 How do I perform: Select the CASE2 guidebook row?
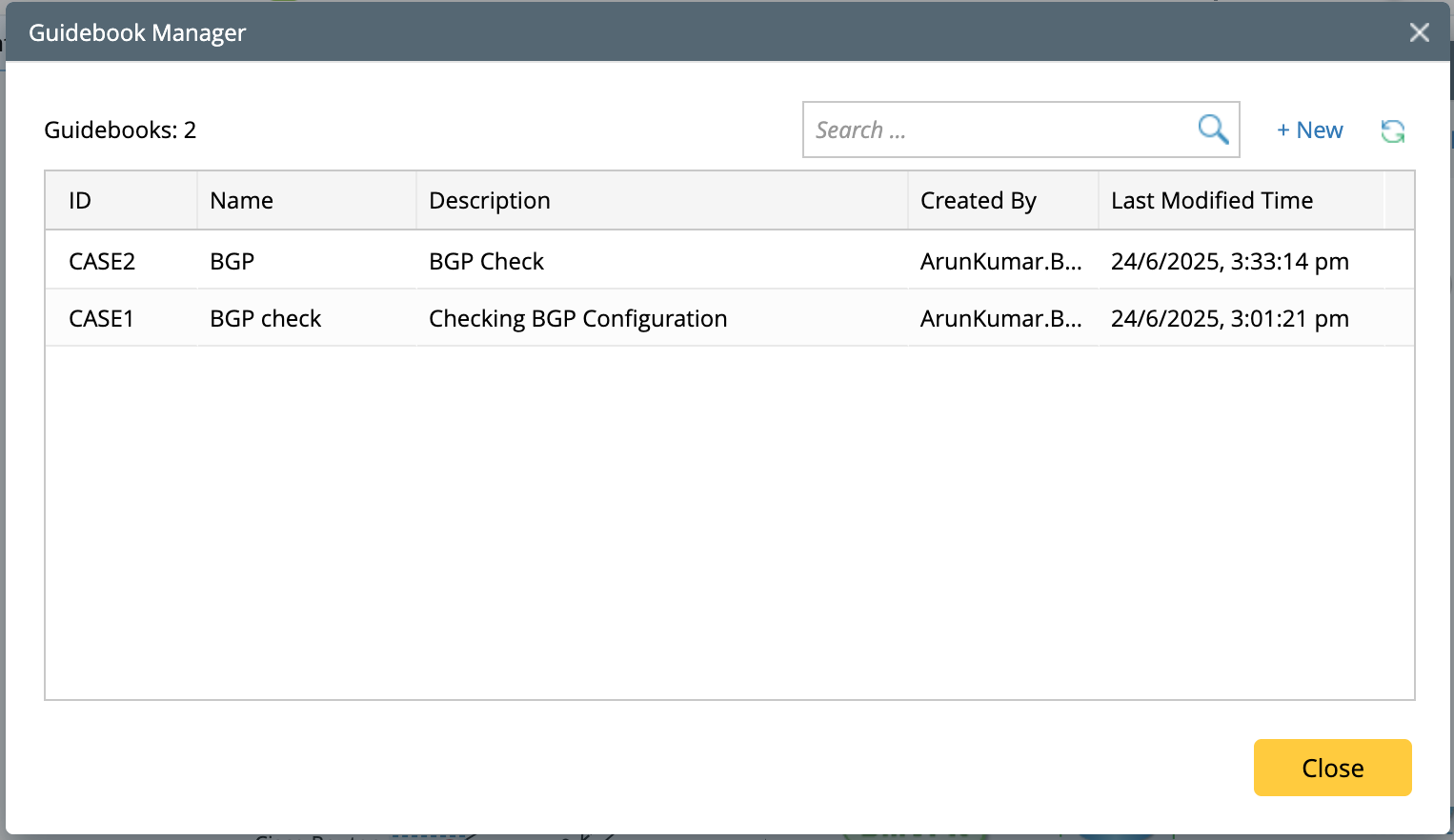pyautogui.click(x=102, y=262)
